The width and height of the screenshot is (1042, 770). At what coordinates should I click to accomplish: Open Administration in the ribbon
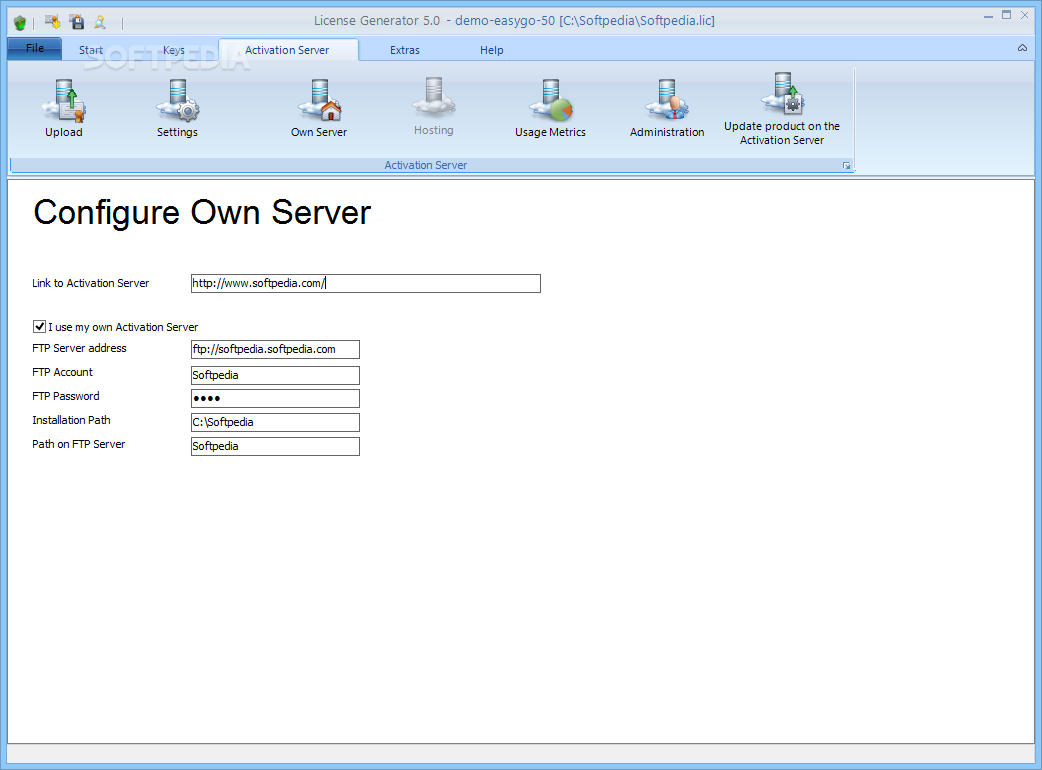click(x=667, y=108)
